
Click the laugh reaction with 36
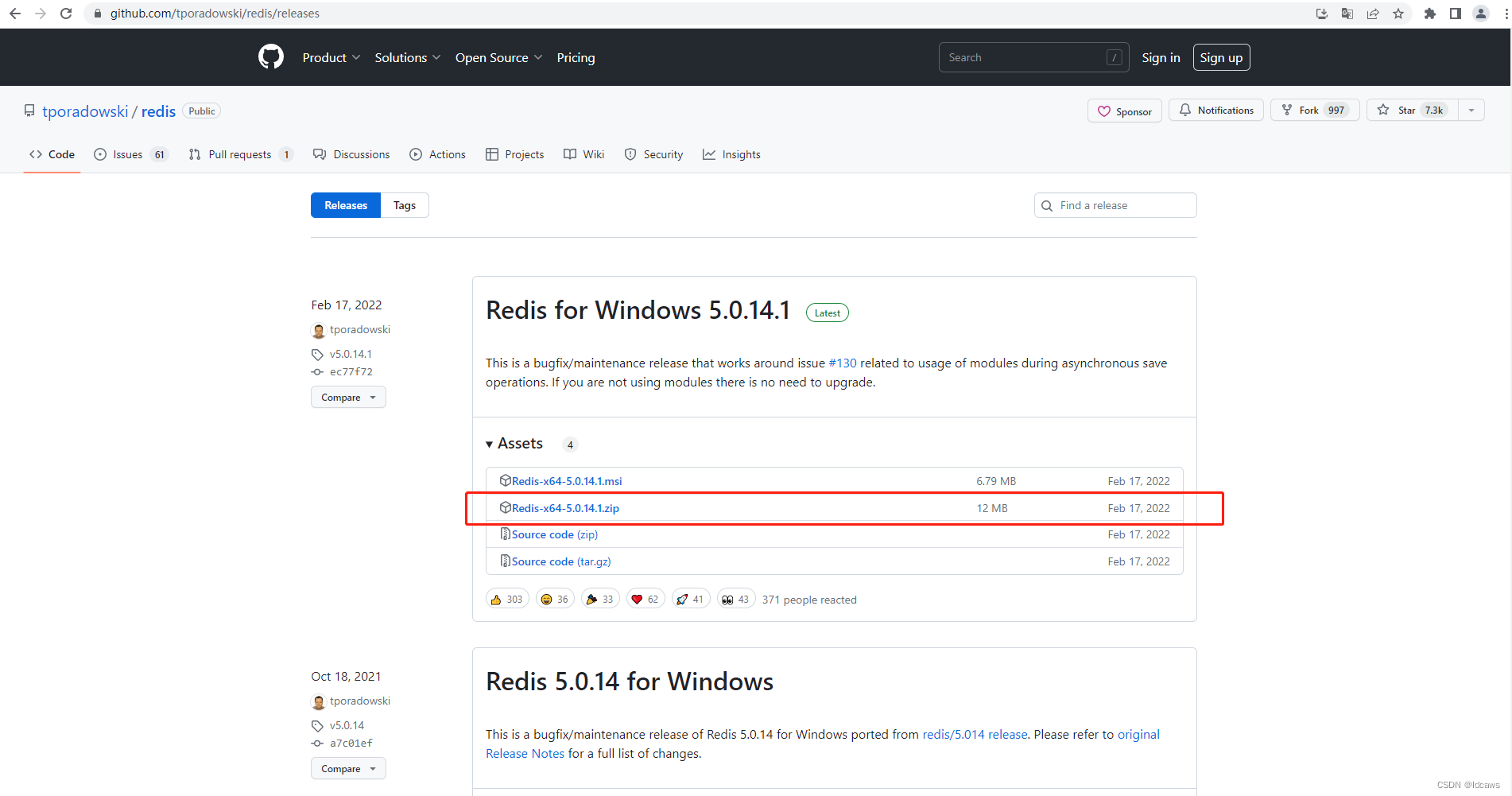click(555, 600)
